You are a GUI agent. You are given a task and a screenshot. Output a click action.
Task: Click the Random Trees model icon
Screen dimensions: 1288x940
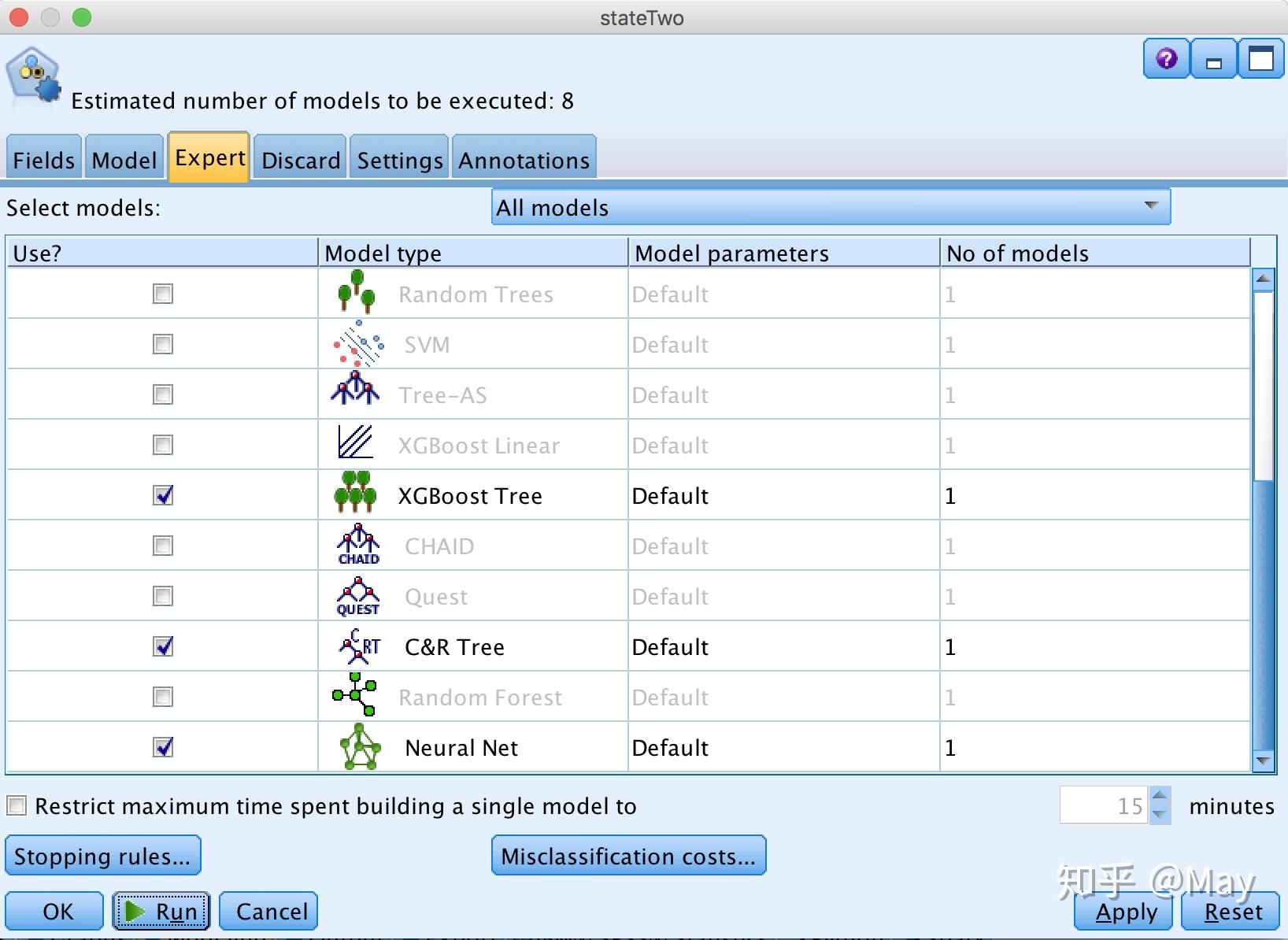coord(357,294)
